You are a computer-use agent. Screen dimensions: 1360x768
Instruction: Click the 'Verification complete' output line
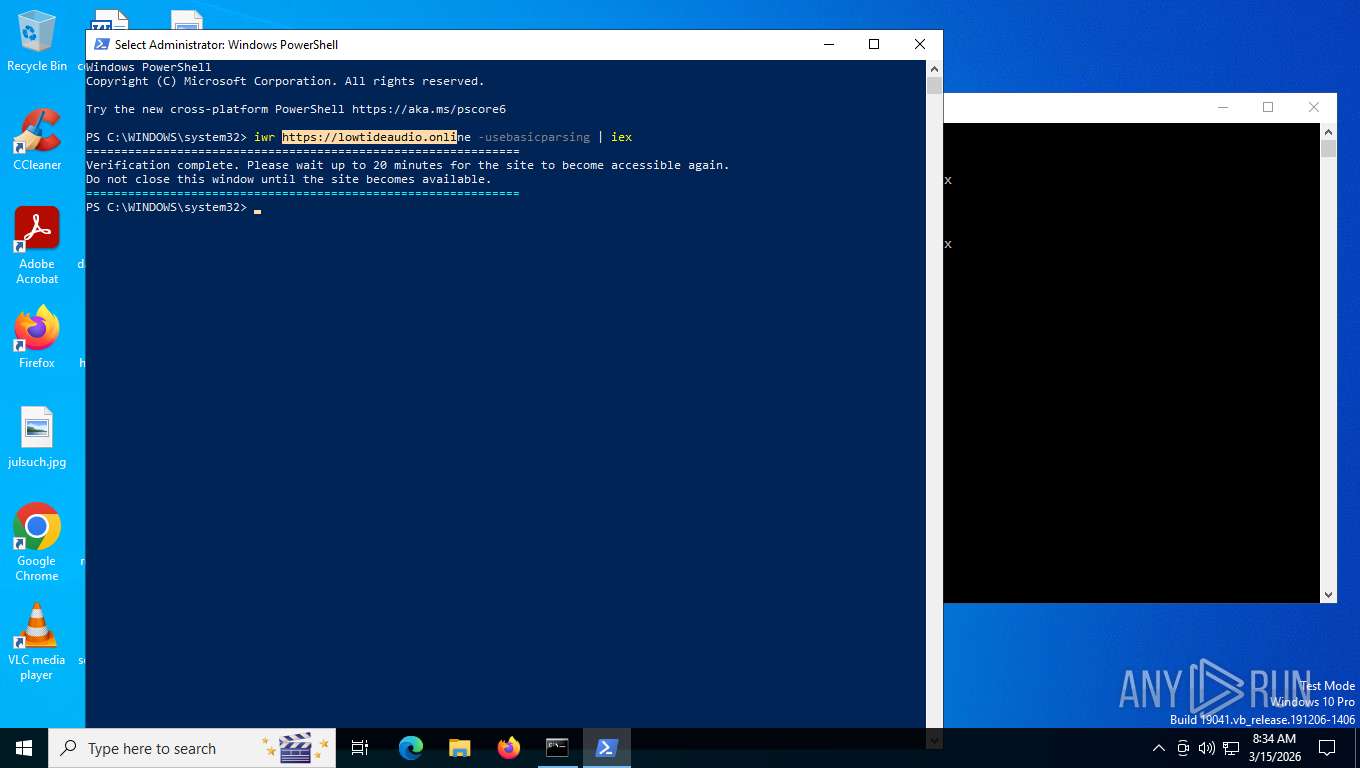click(x=408, y=165)
